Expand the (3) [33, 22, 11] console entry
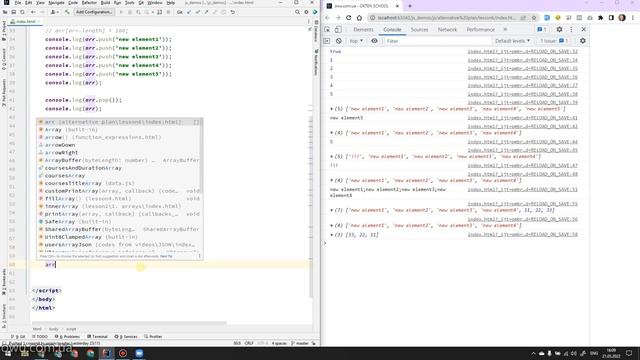This screenshot has height=360, width=640. tap(331, 235)
